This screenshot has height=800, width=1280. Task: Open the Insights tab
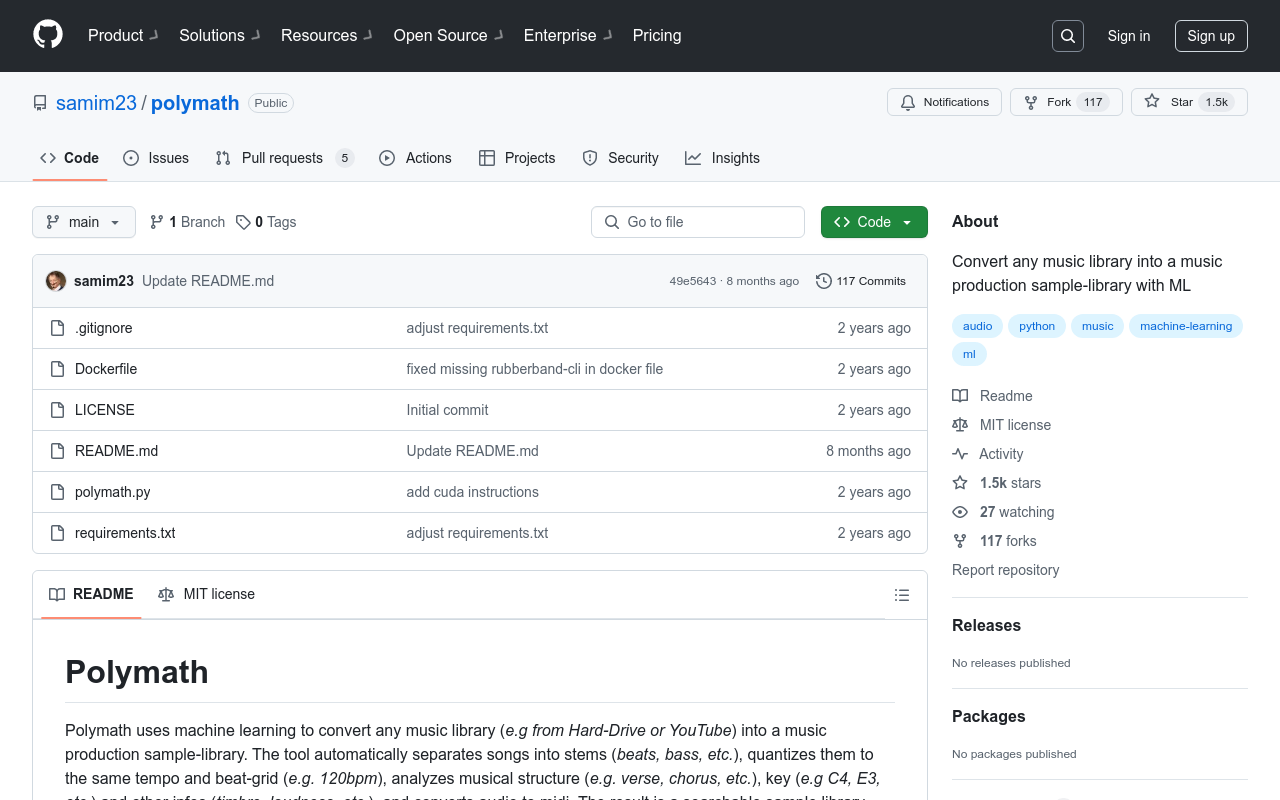[722, 158]
